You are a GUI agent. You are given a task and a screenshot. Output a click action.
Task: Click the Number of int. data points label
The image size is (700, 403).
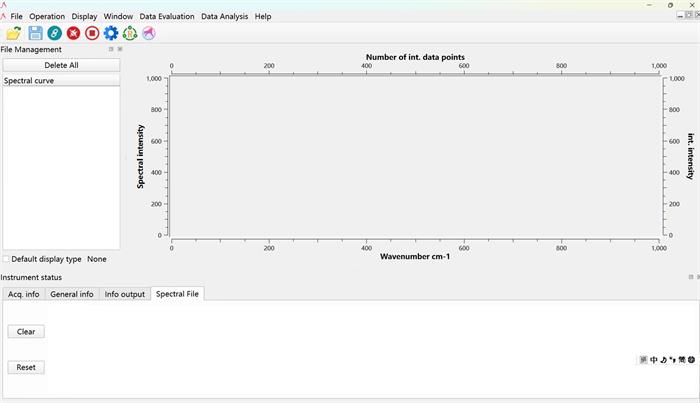coord(415,57)
